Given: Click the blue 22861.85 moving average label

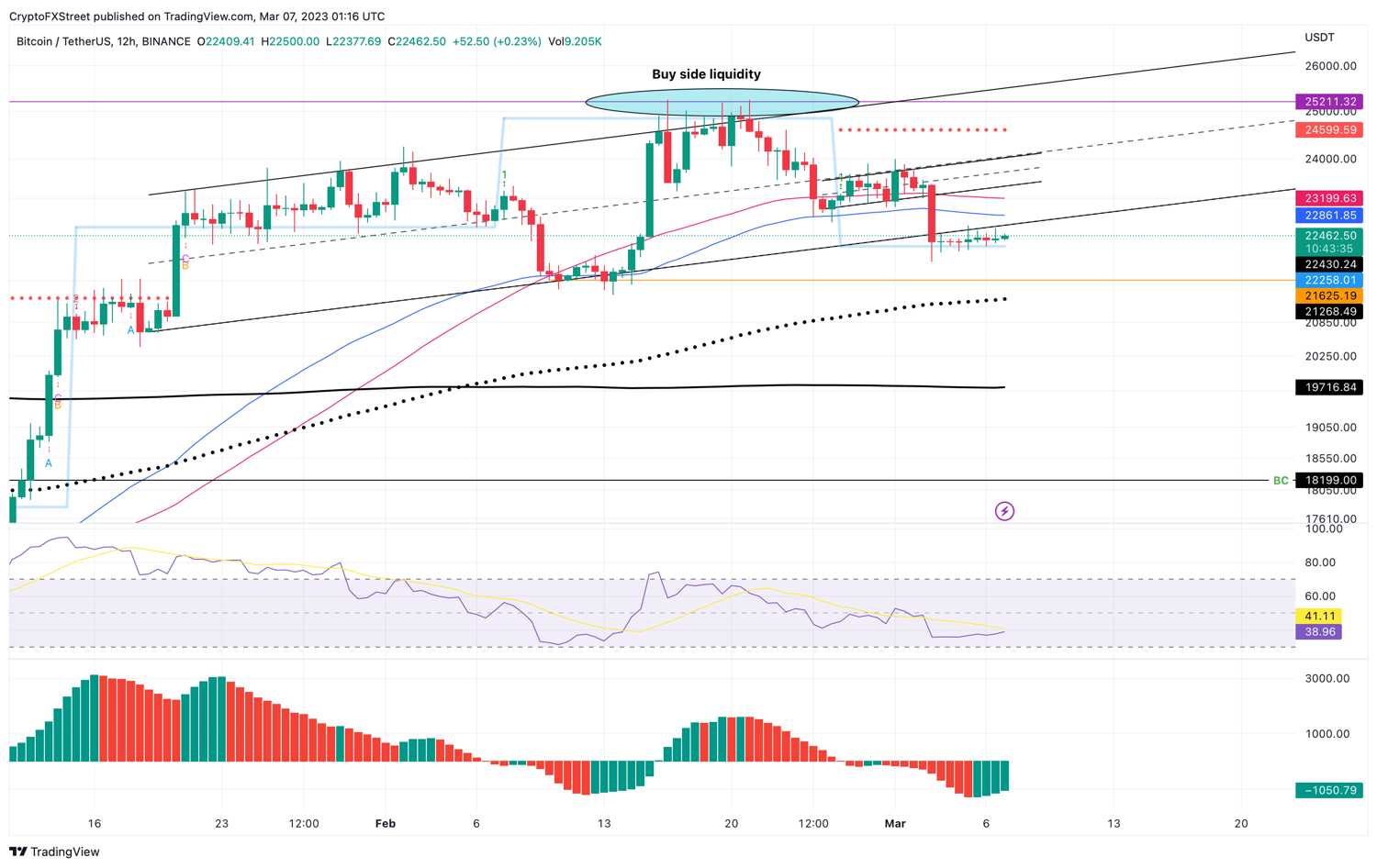Looking at the screenshot, I should [x=1329, y=216].
